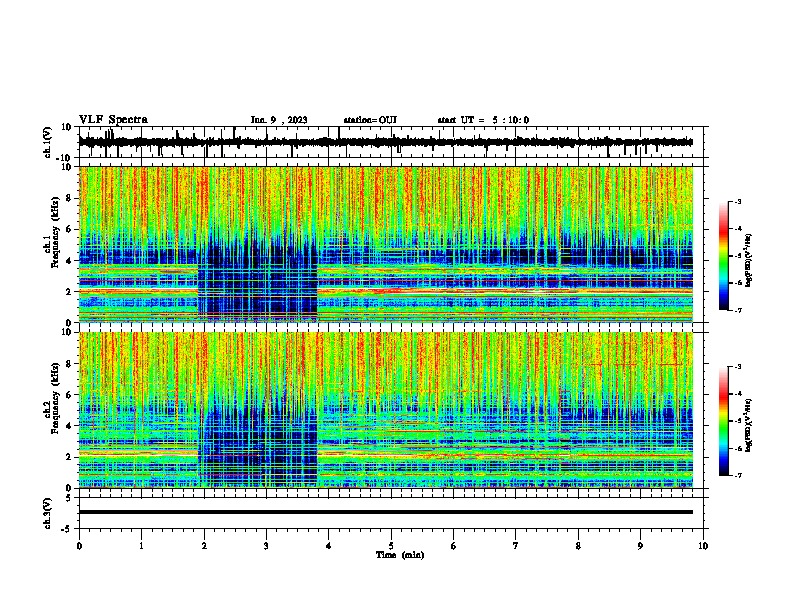792x612 pixels.
Task: Click the "8" kHz tick label on ch.2 spectrogram
Action: click(70, 364)
